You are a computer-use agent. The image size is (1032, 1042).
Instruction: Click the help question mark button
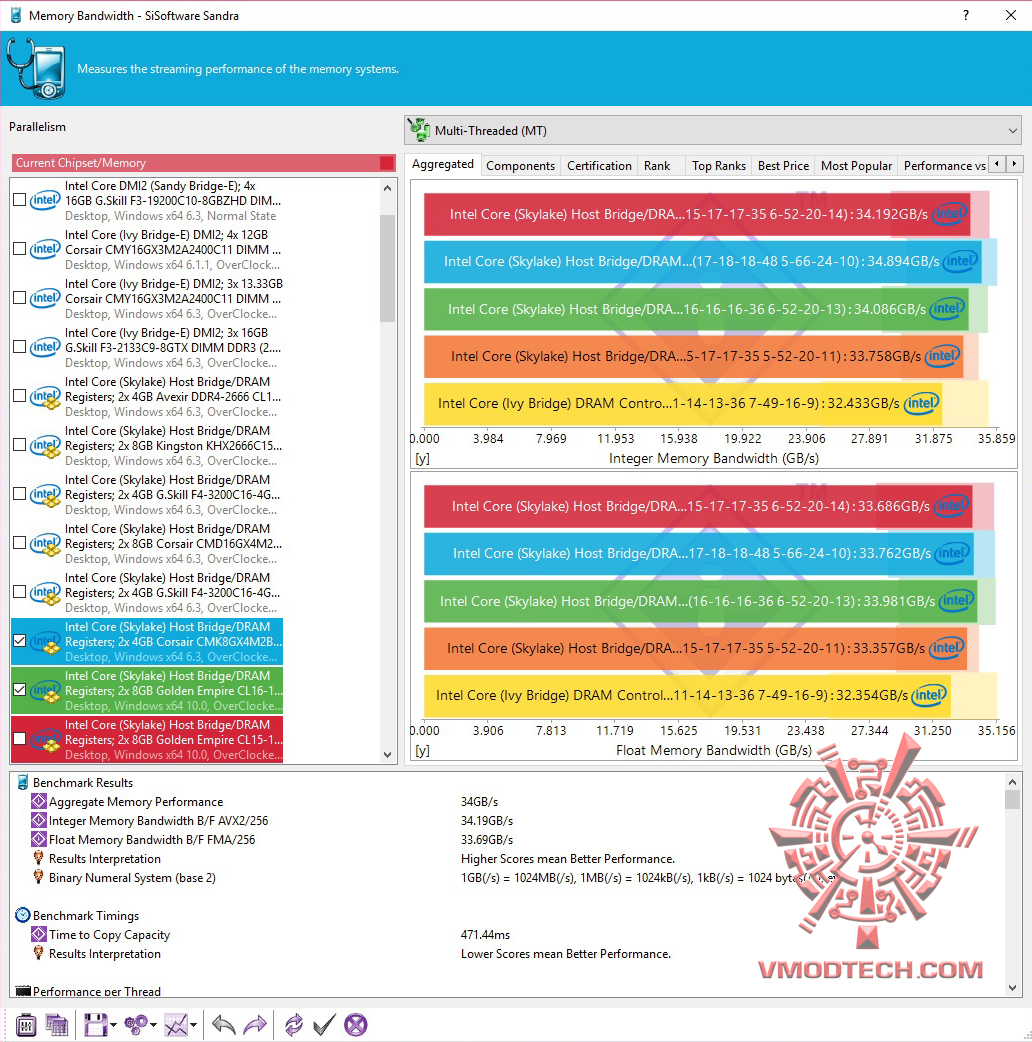point(966,15)
